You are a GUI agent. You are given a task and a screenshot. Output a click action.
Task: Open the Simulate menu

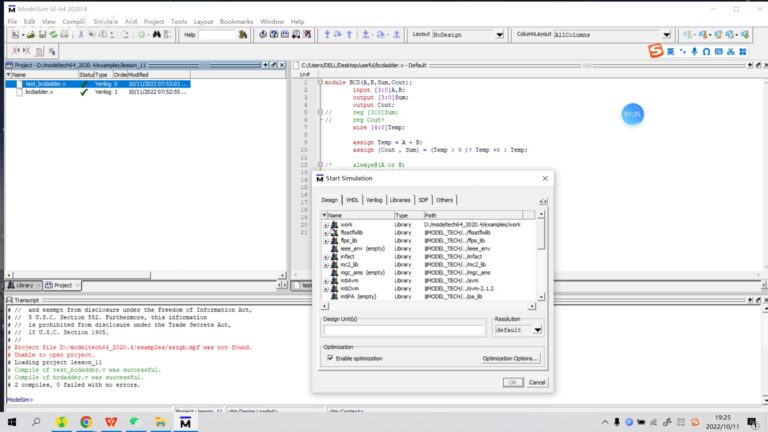pyautogui.click(x=105, y=22)
